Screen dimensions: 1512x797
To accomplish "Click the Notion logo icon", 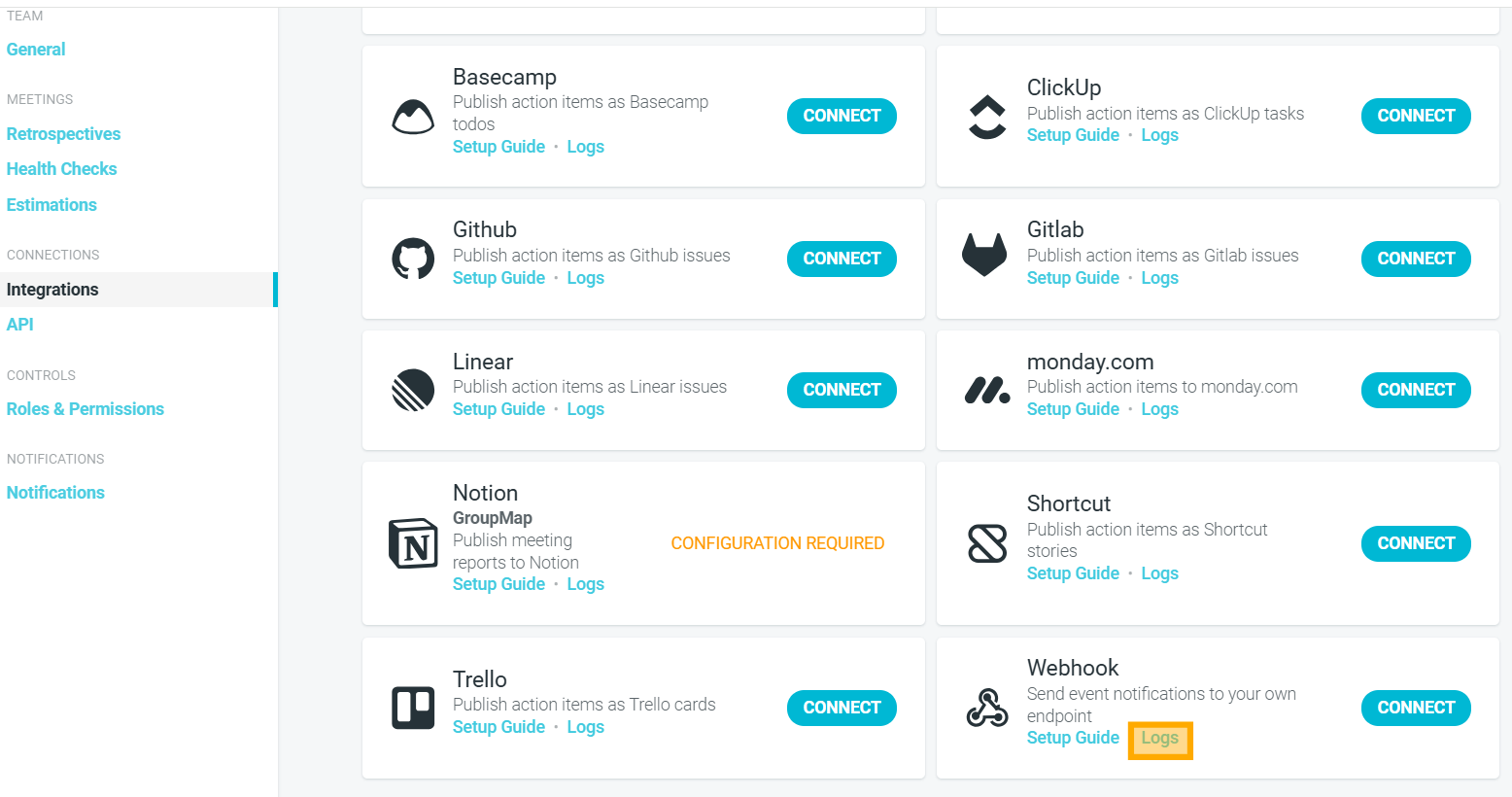I will click(x=413, y=542).
